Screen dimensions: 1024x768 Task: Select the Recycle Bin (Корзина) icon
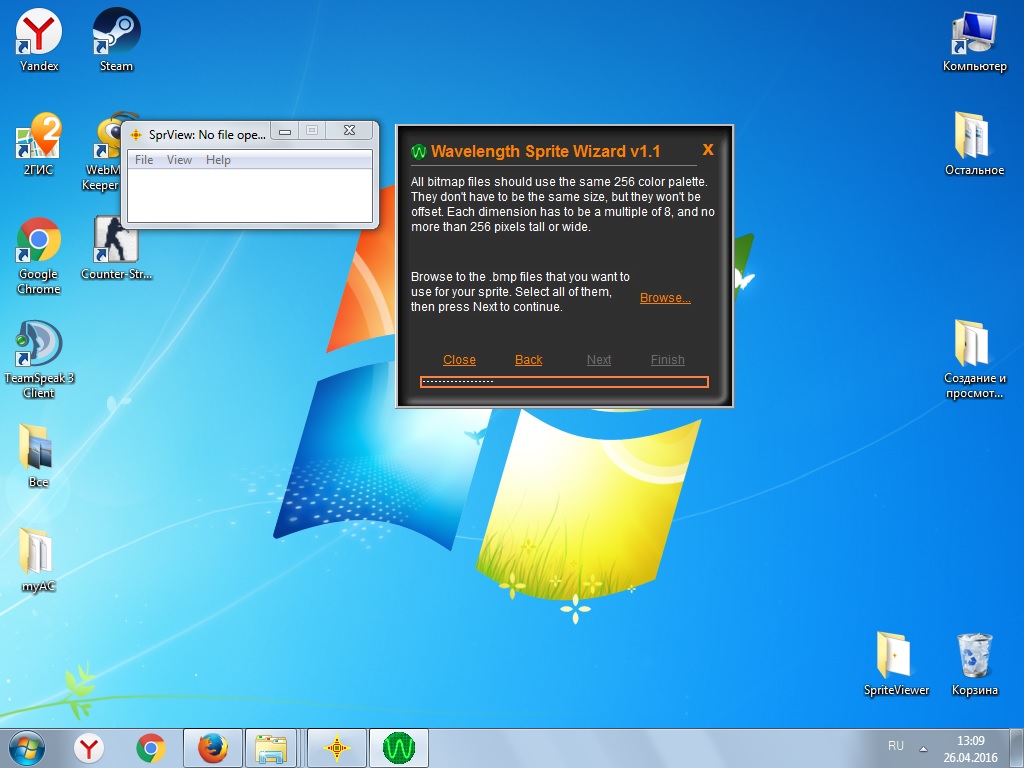tap(974, 663)
